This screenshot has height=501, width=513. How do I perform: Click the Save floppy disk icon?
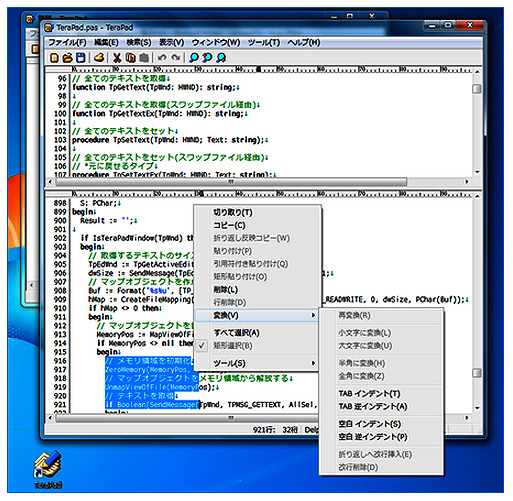click(81, 58)
